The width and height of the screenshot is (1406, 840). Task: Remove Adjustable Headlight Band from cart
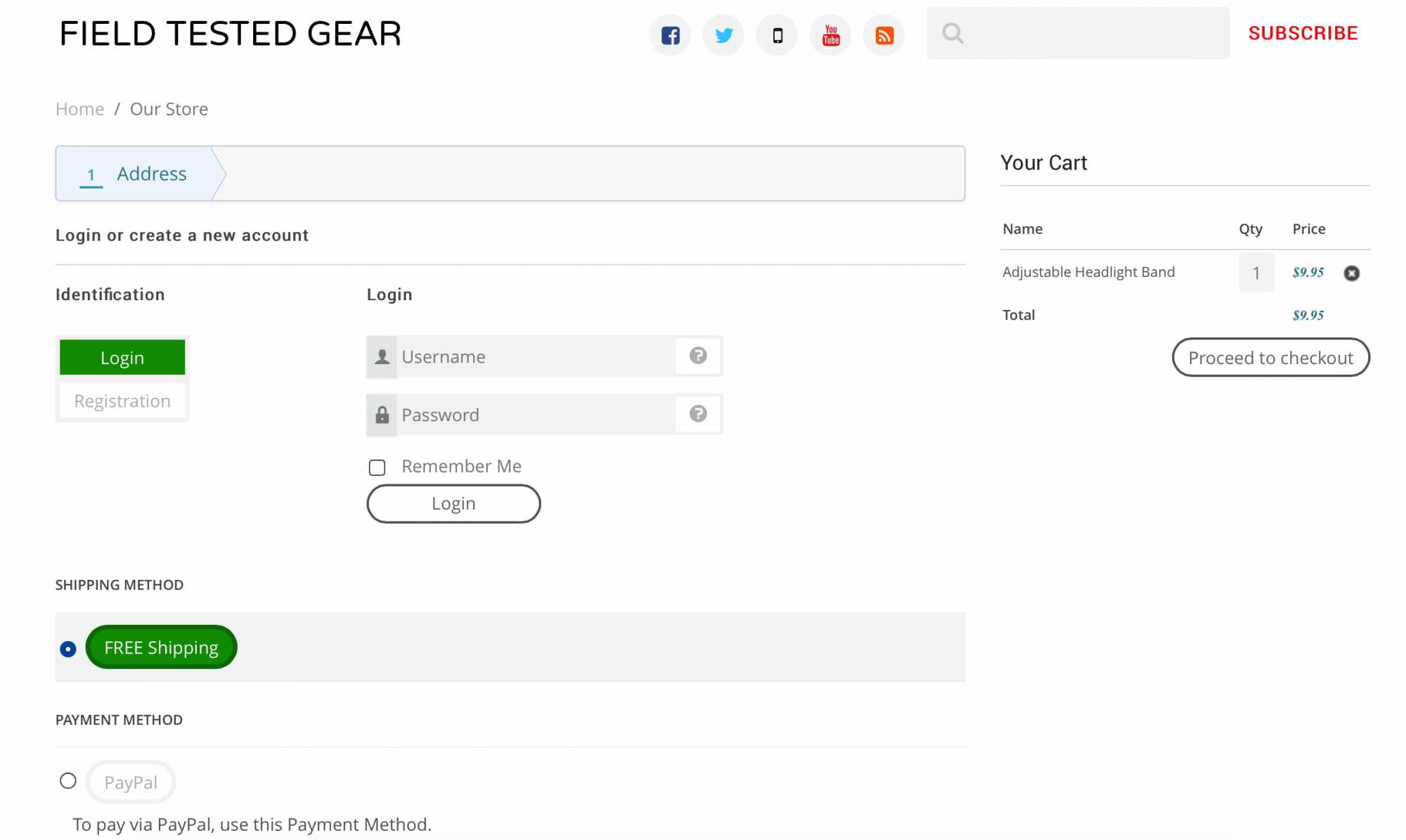tap(1351, 273)
